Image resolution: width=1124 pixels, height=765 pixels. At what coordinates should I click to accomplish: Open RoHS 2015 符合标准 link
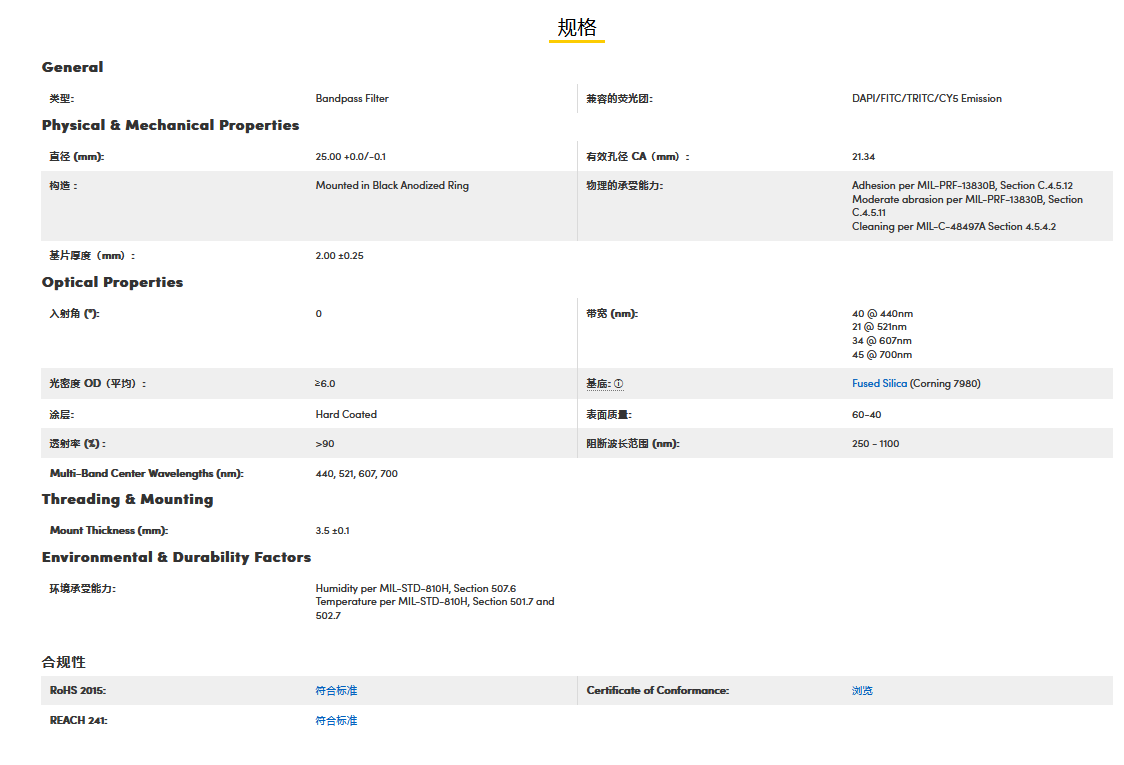pyautogui.click(x=336, y=690)
